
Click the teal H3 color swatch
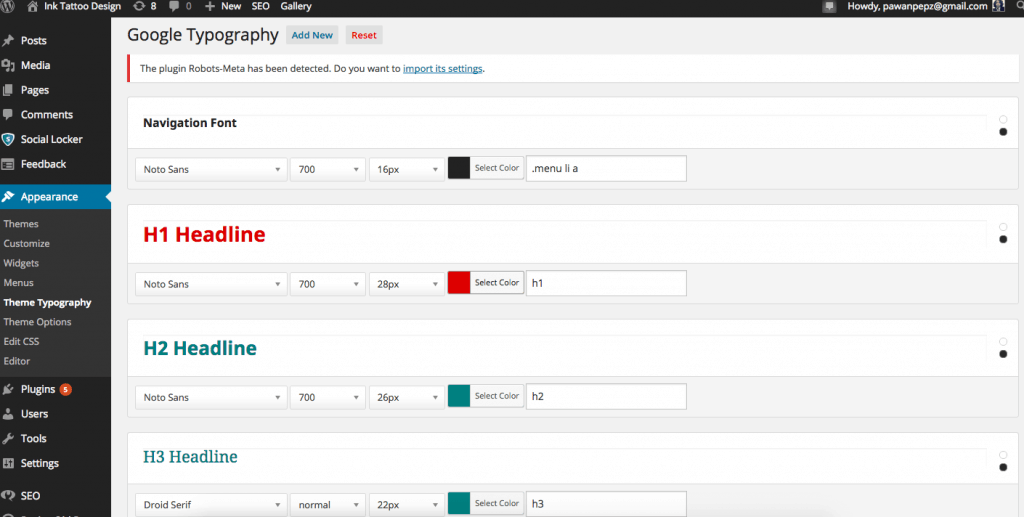[459, 503]
